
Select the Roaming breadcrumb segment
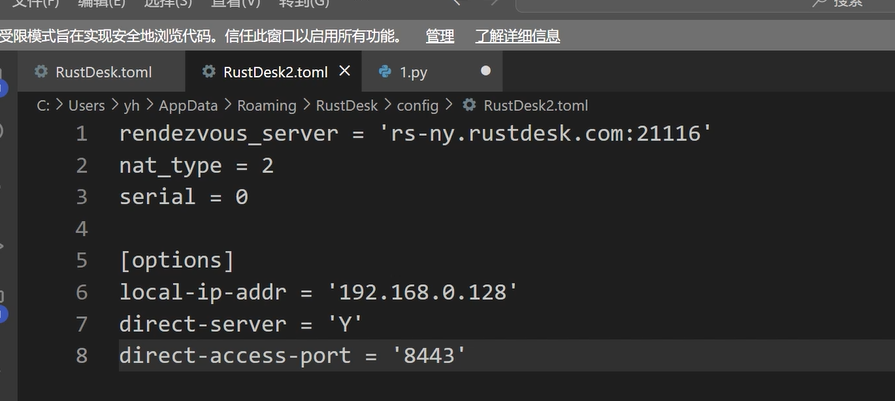(266, 105)
